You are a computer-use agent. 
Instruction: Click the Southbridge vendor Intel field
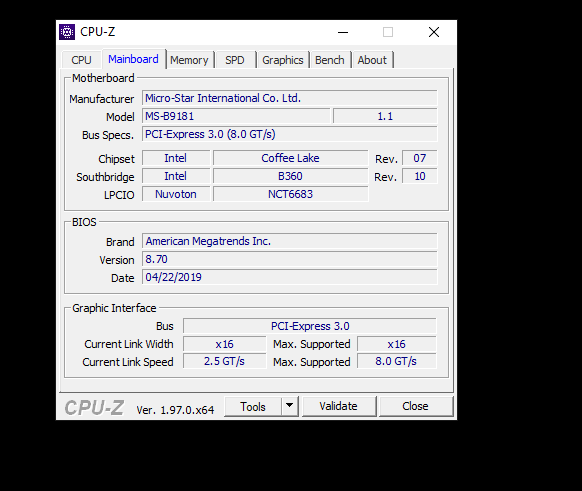[176, 176]
